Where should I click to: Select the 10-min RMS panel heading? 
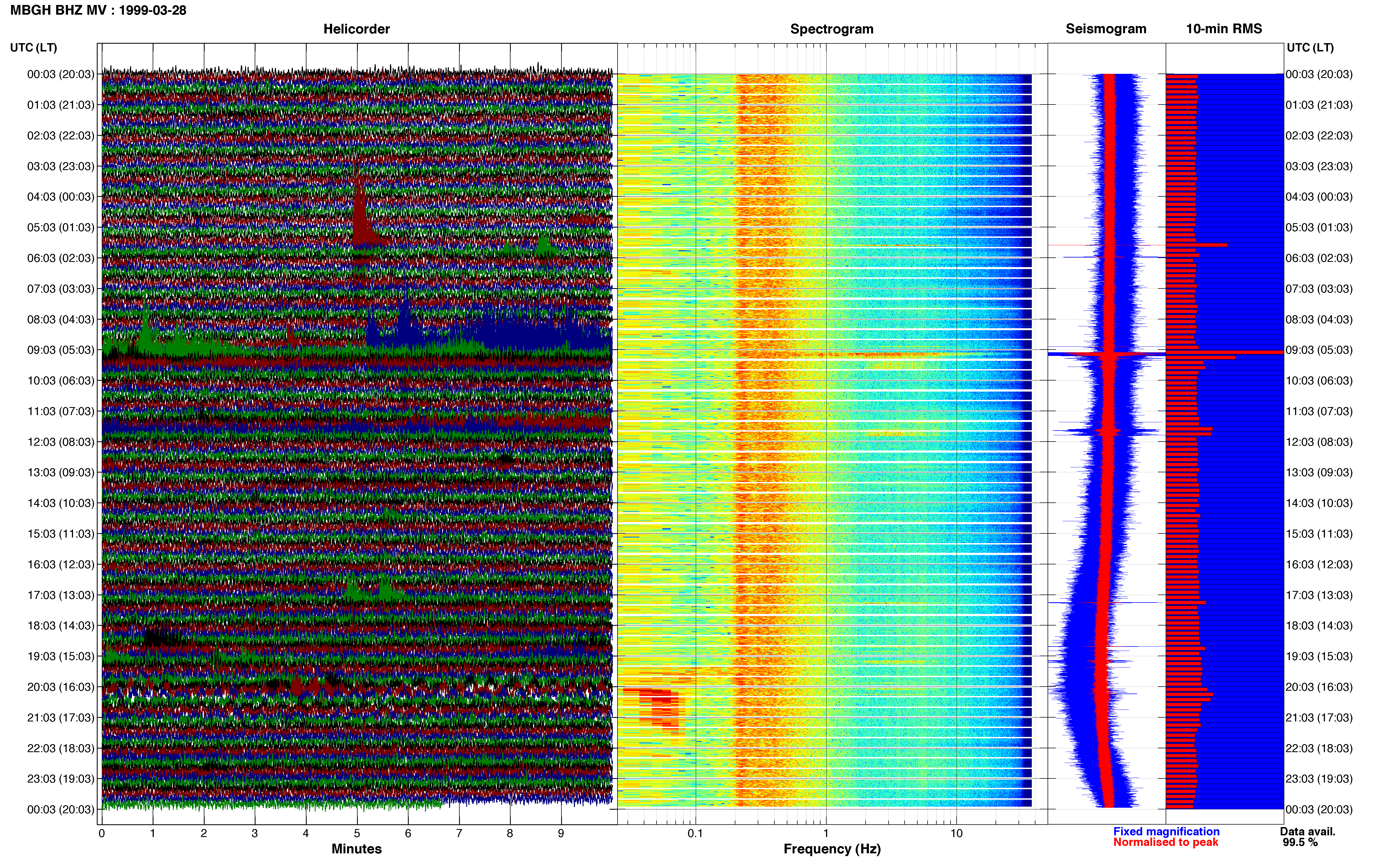click(1224, 29)
